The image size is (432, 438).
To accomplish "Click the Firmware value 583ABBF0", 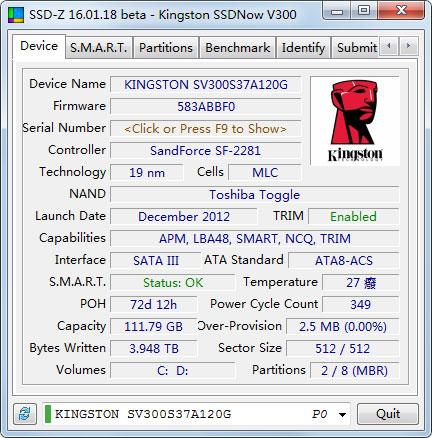I will point(205,107).
